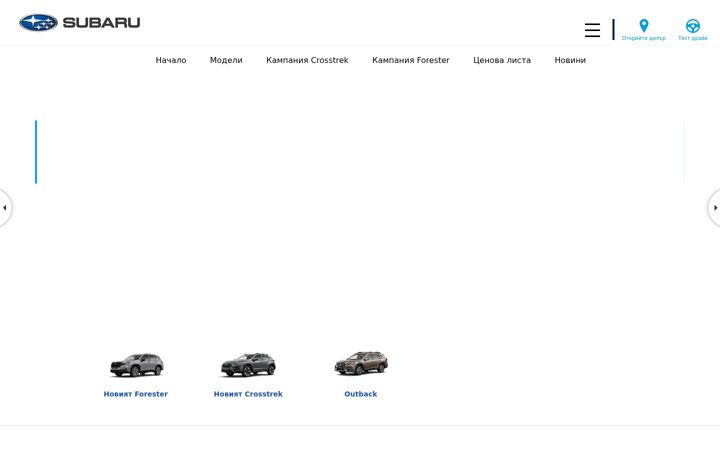Image resolution: width=720 pixels, height=450 pixels.
Task: Click the Новият Crosstrek link
Action: (x=248, y=394)
